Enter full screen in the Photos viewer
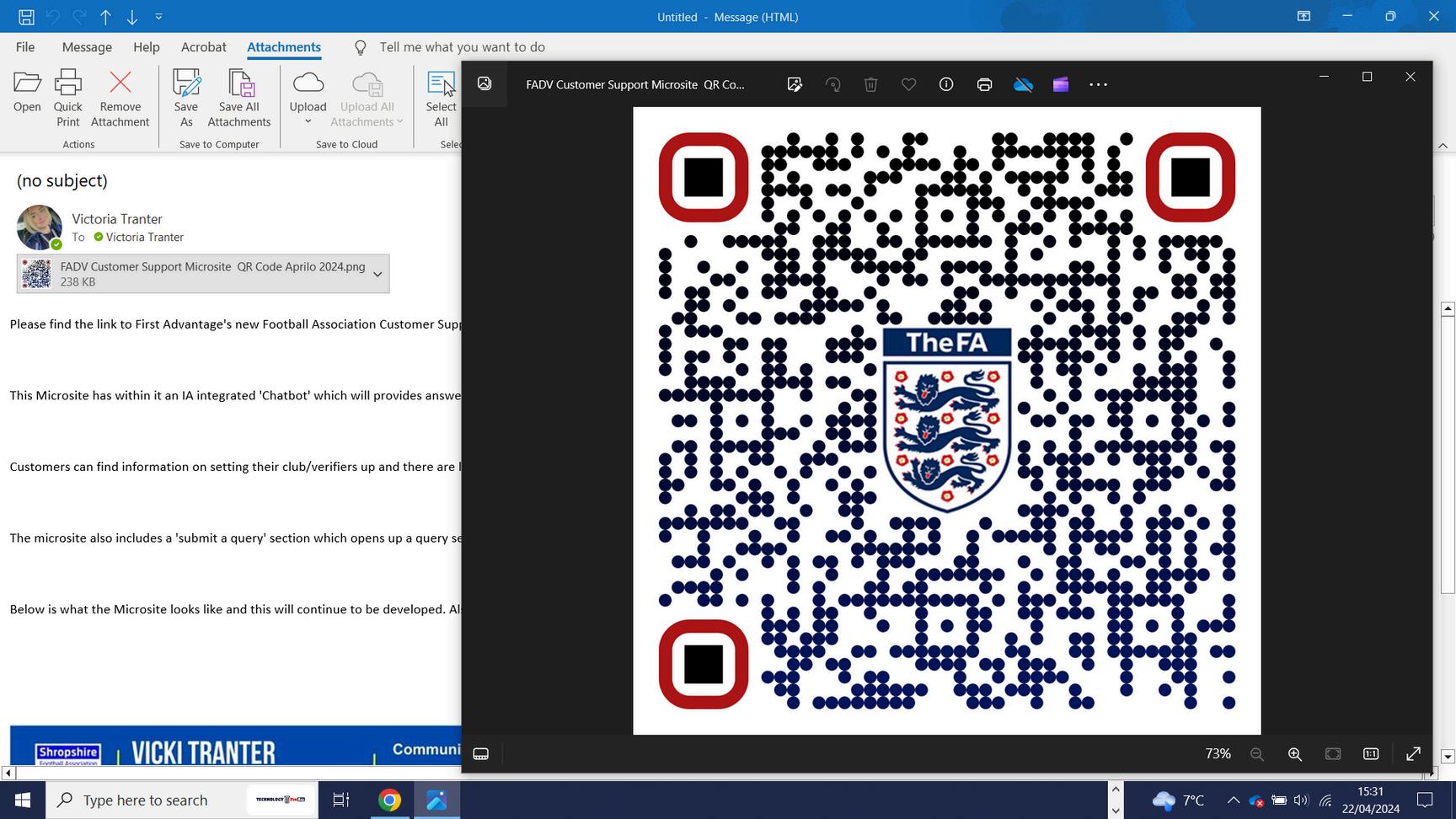This screenshot has width=1456, height=819. pyautogui.click(x=1413, y=754)
